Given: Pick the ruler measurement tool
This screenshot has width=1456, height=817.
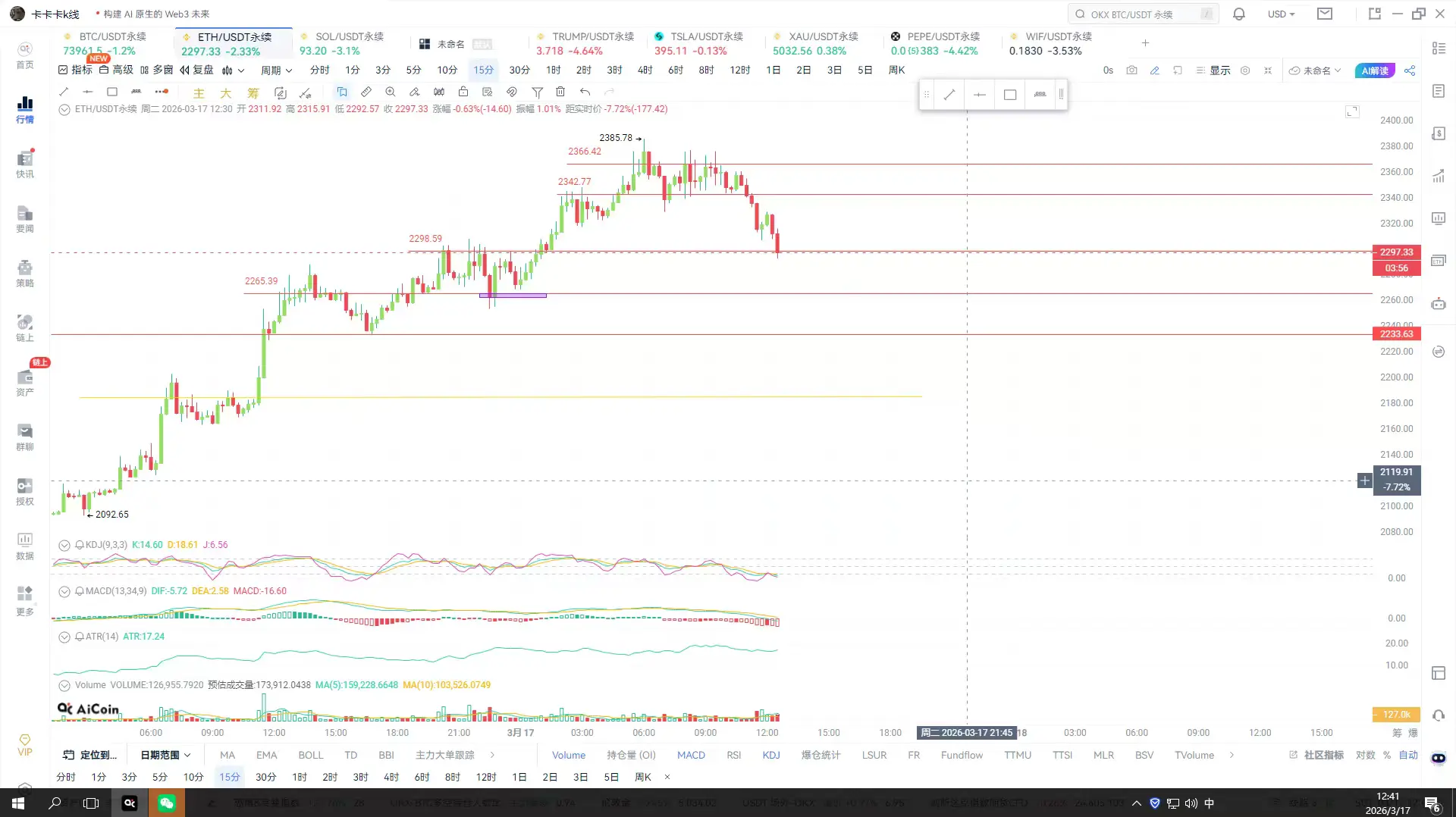Looking at the screenshot, I should 366,92.
